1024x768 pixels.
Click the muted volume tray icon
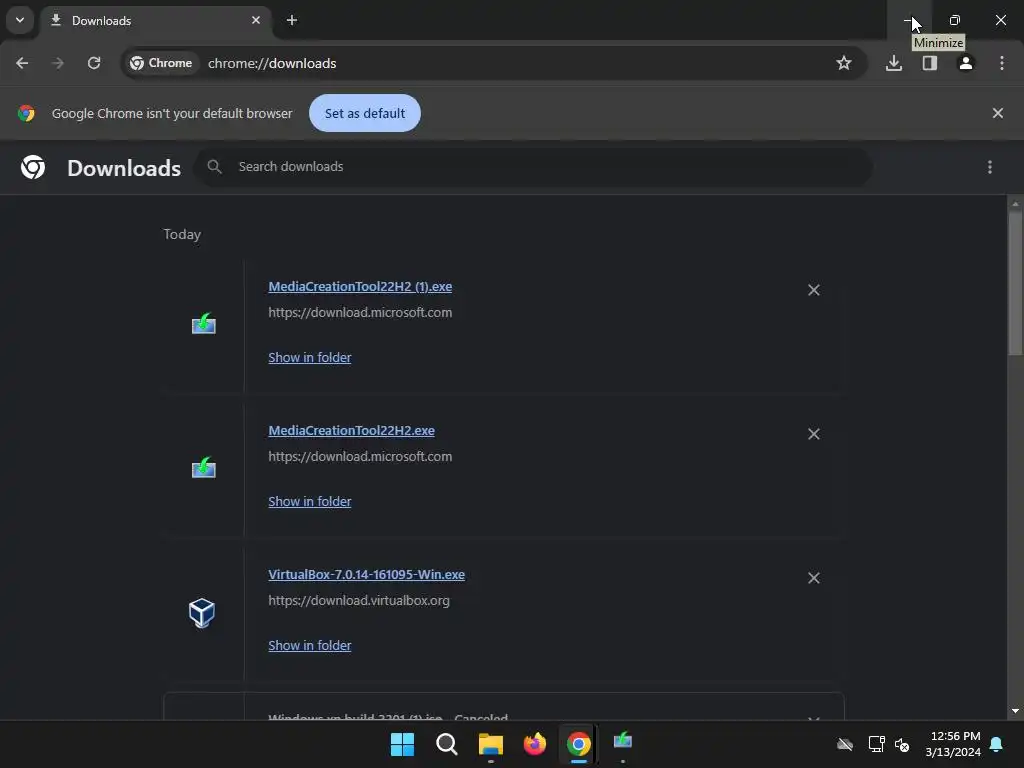903,744
